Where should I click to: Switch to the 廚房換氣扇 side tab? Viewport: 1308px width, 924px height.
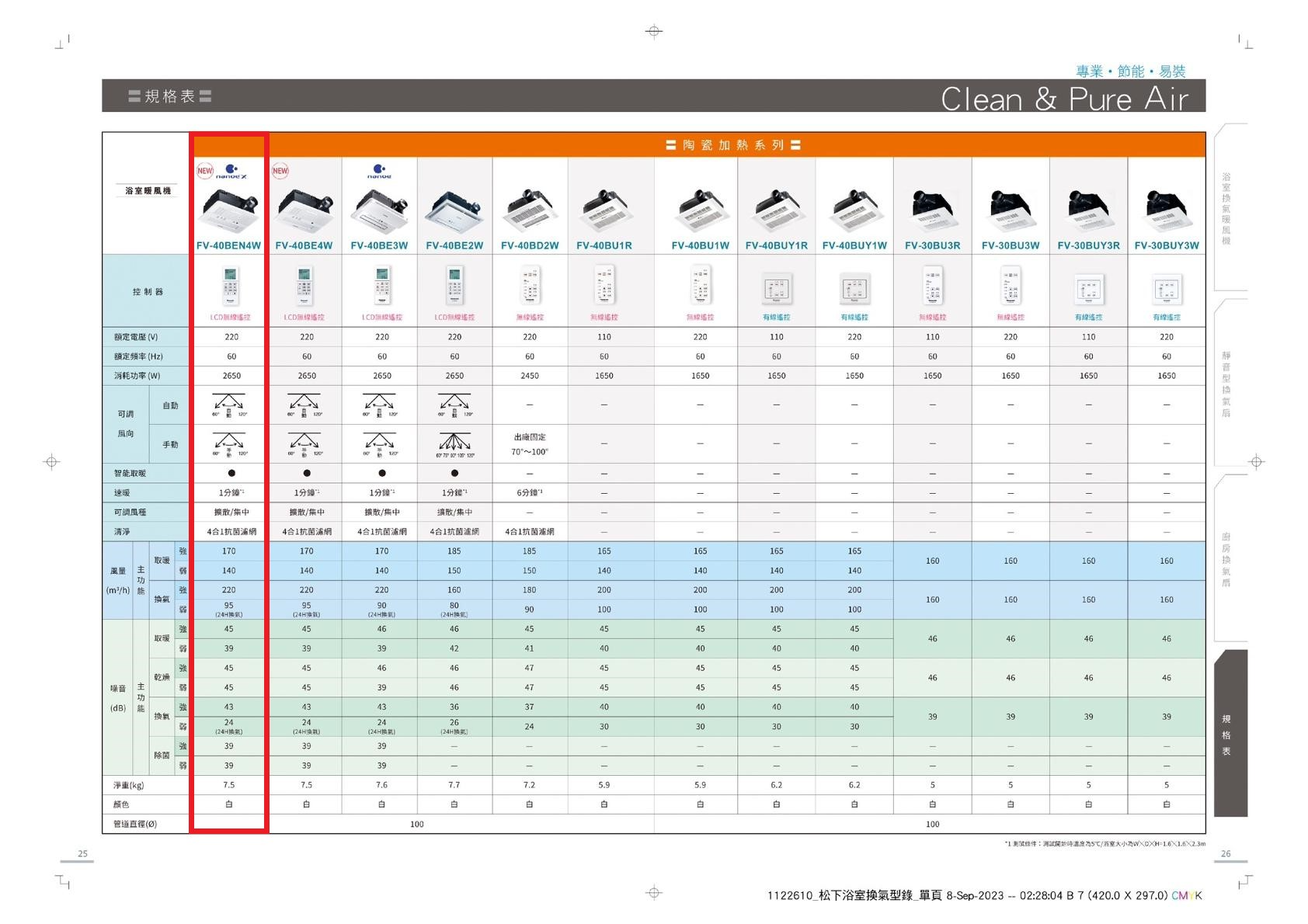click(1227, 559)
